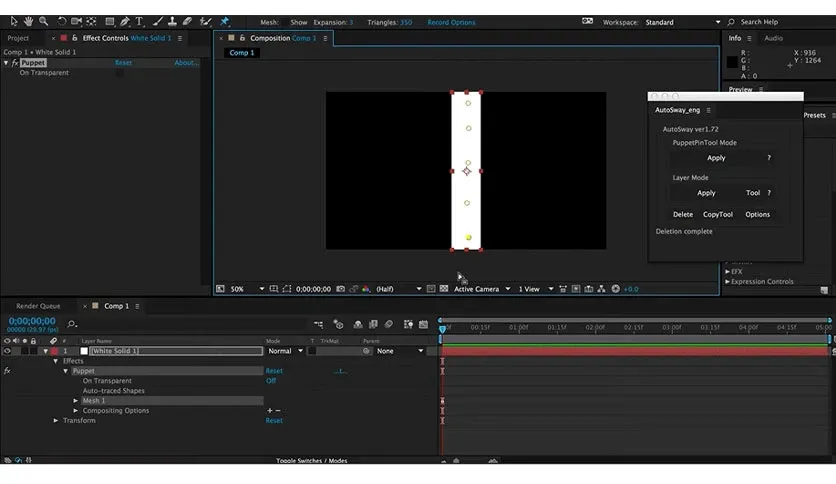The image size is (836, 484).
Task: Toggle the draft 3D icon in timeline
Action: pyautogui.click(x=338, y=324)
